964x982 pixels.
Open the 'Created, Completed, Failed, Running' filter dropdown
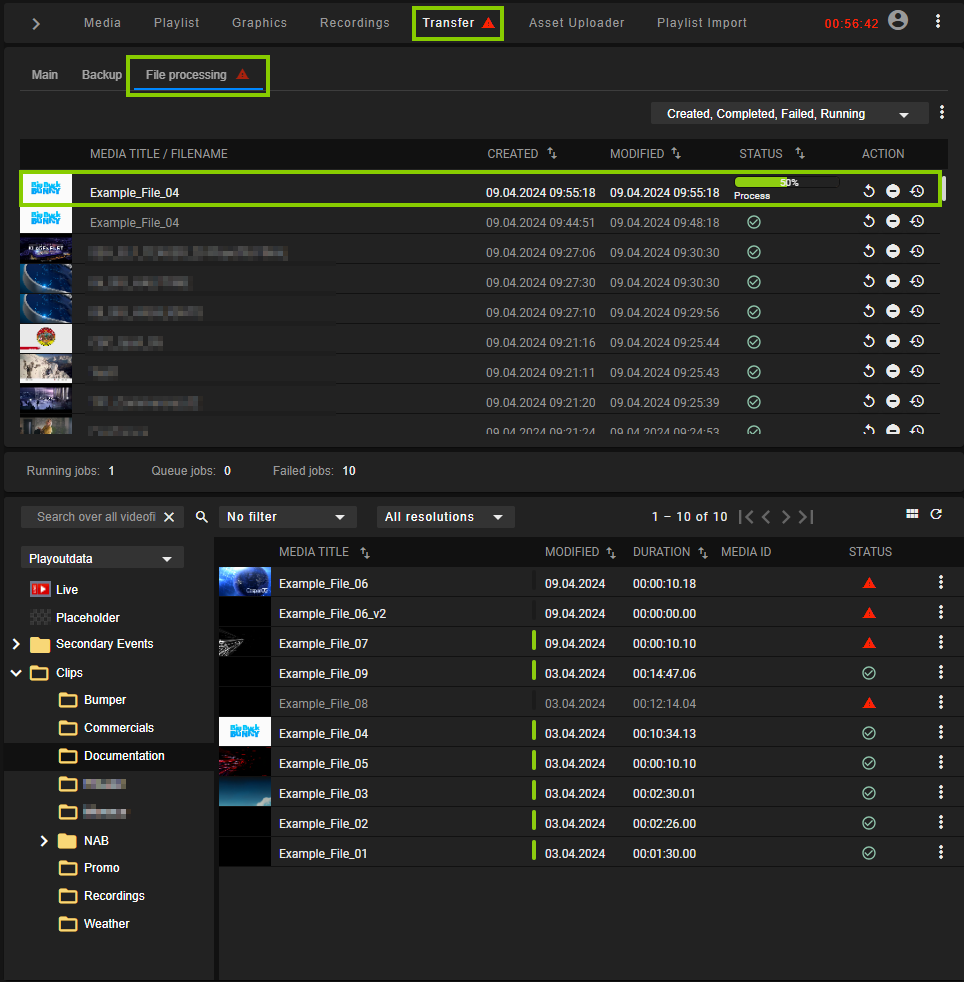[x=789, y=113]
